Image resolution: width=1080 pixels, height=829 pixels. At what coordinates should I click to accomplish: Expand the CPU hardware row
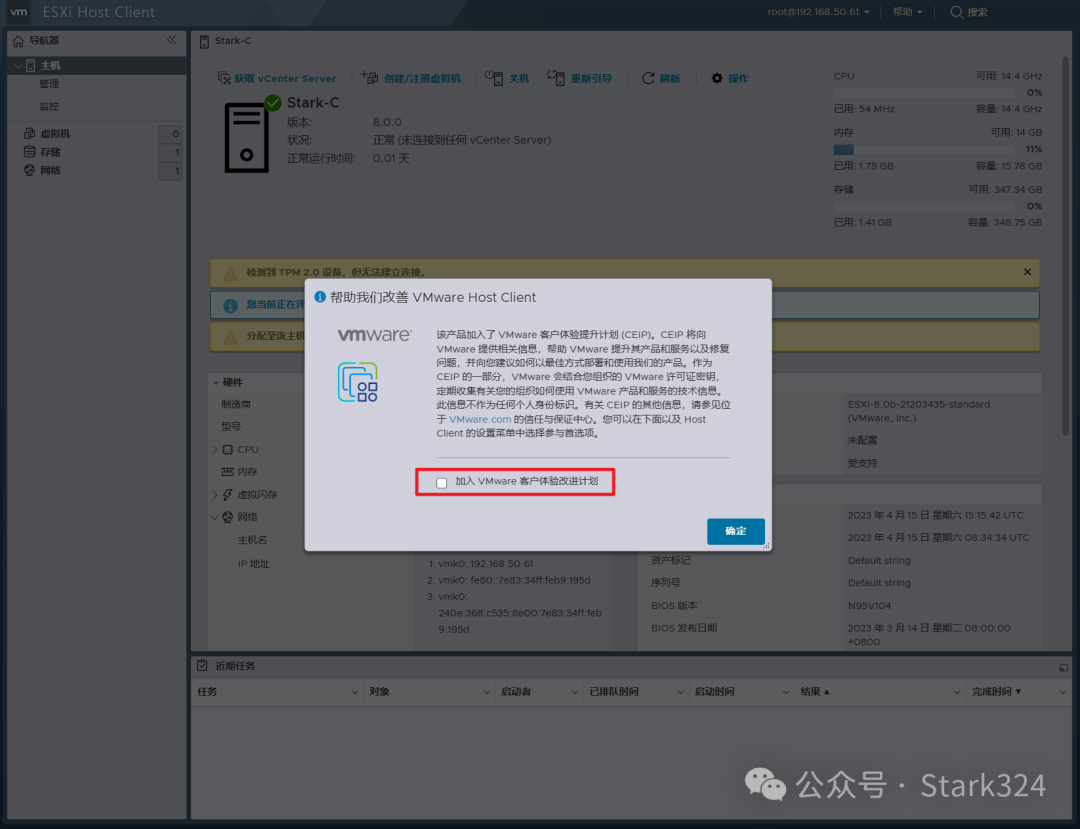(215, 450)
